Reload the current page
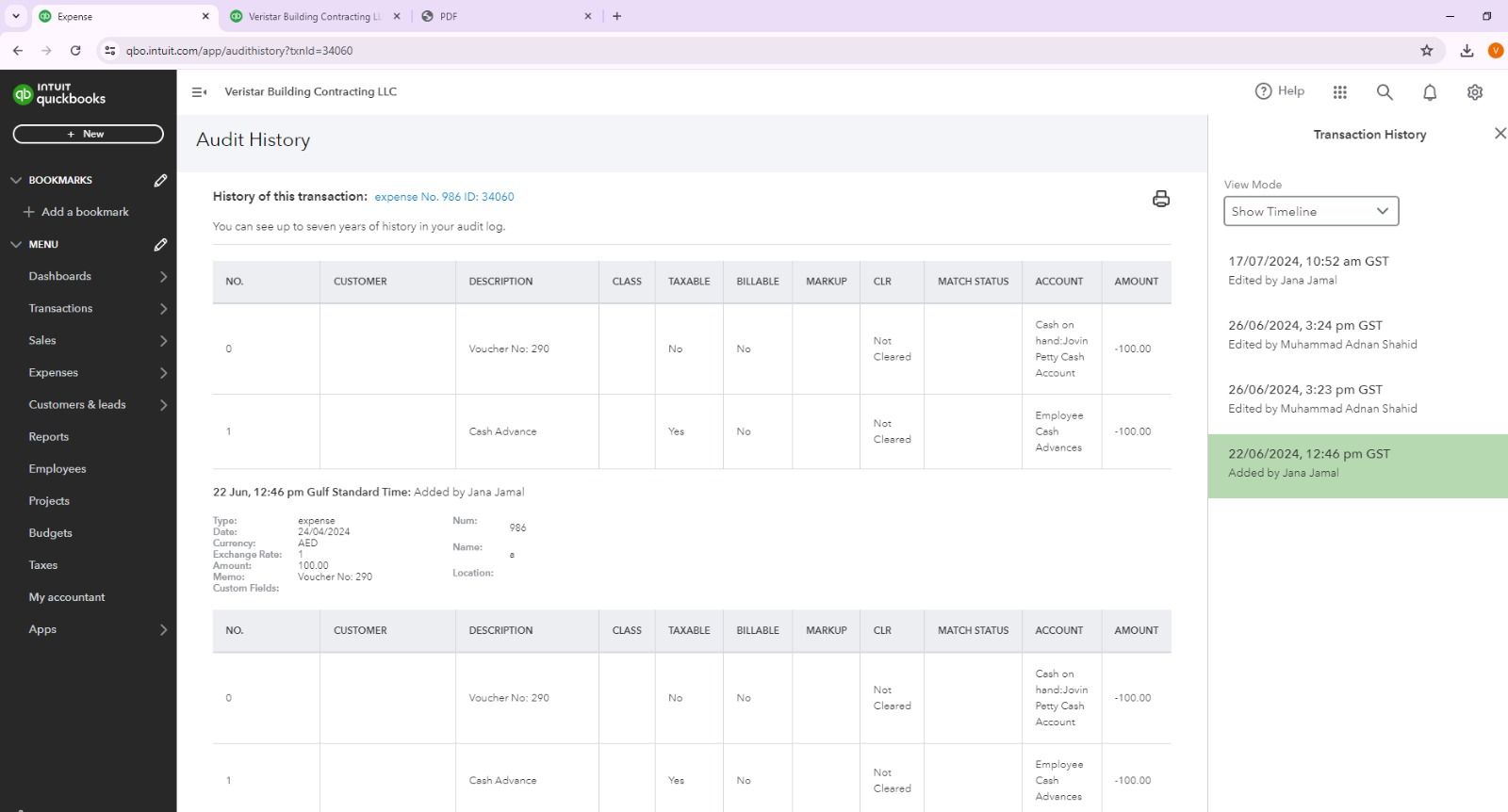The width and height of the screenshot is (1508, 812). [x=75, y=51]
